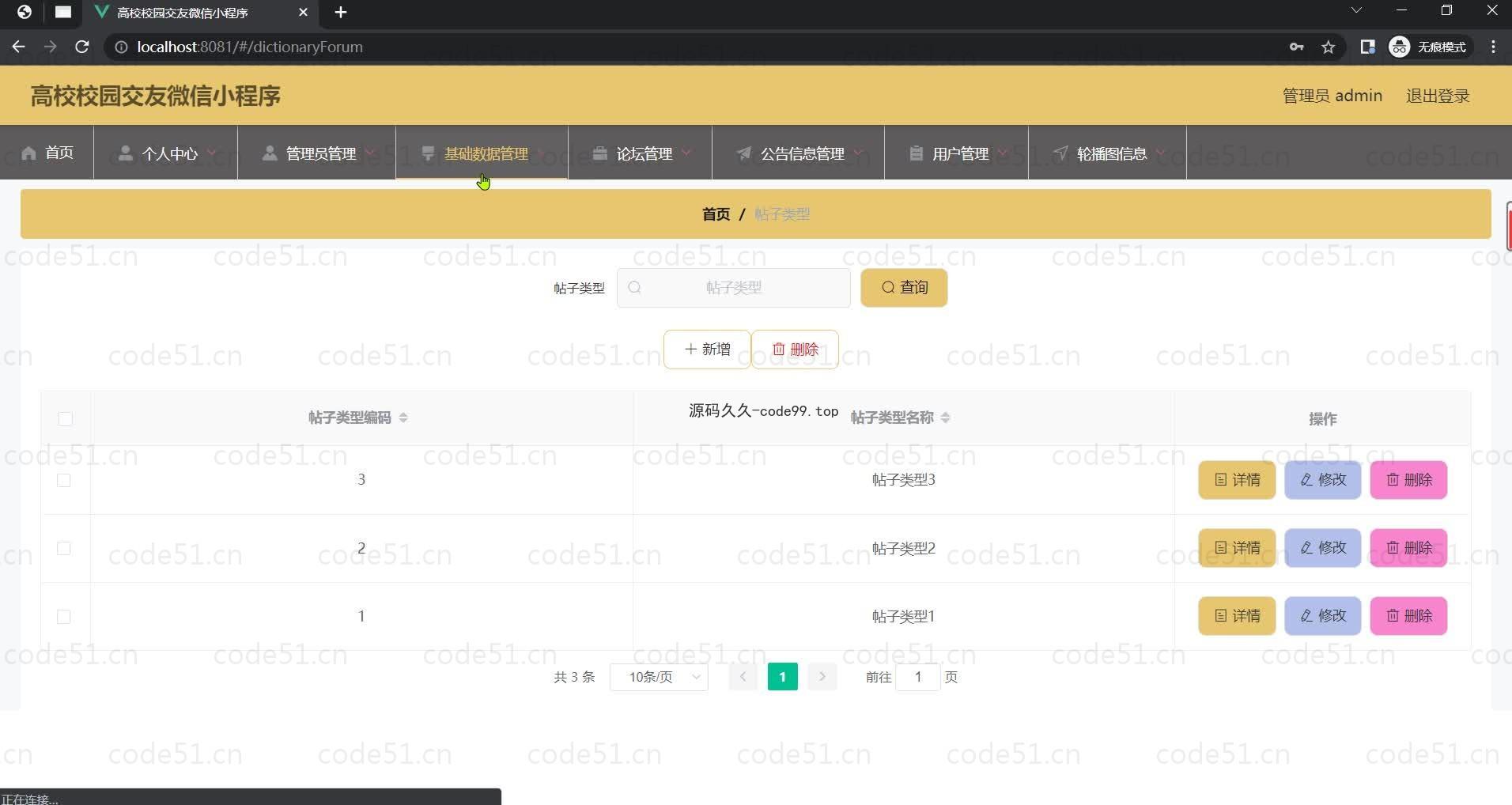The width and height of the screenshot is (1512, 805).
Task: Select page 1 in pagination
Action: pos(783,677)
